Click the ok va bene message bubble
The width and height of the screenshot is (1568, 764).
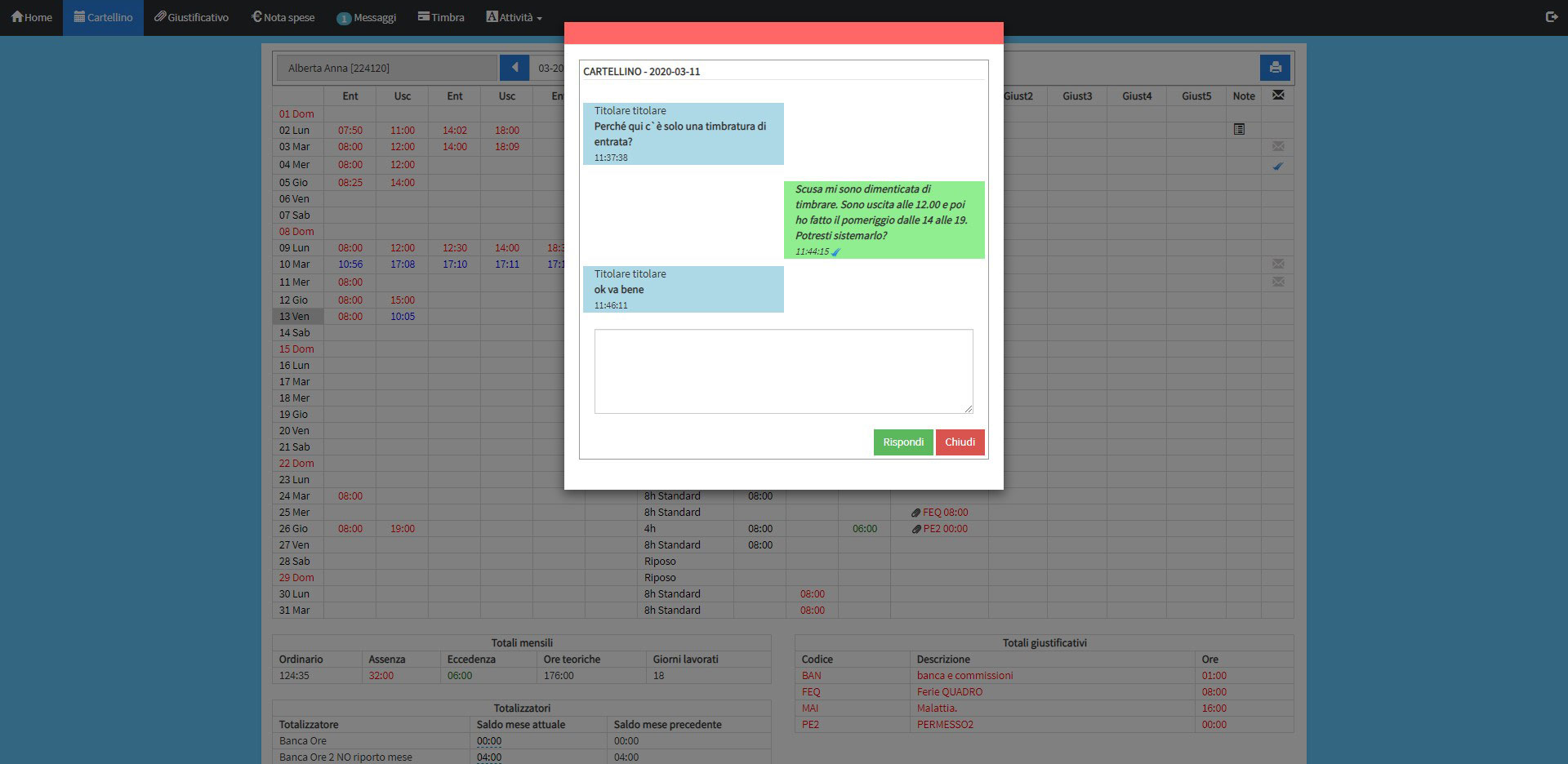point(684,289)
